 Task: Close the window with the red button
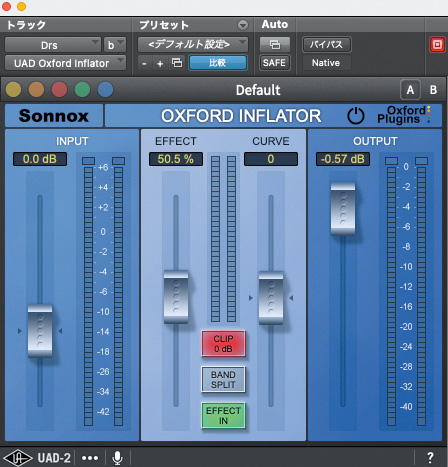coord(6,6)
